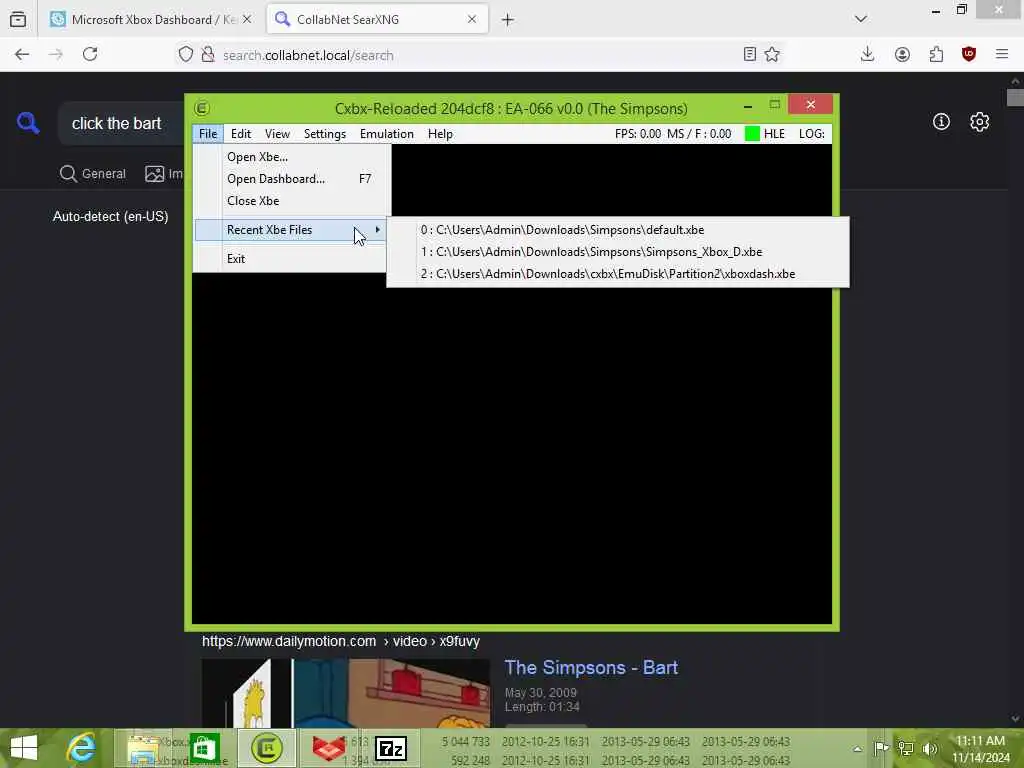This screenshot has width=1024, height=768.
Task: Click the tracking protection shield icon
Action: (x=185, y=55)
